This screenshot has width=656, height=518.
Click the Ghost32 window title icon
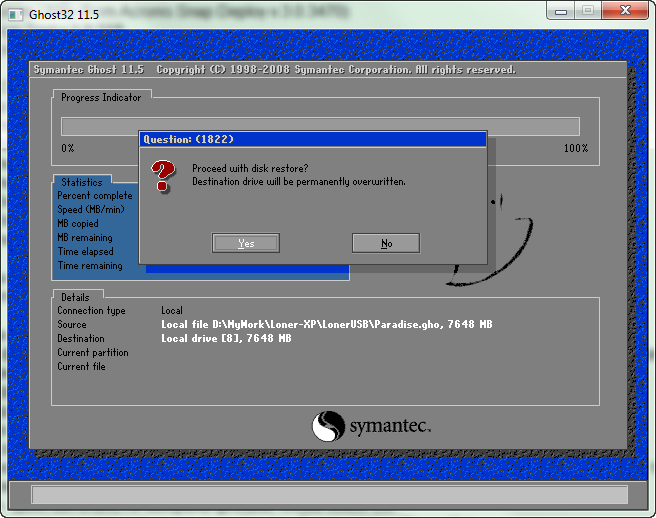15,13
